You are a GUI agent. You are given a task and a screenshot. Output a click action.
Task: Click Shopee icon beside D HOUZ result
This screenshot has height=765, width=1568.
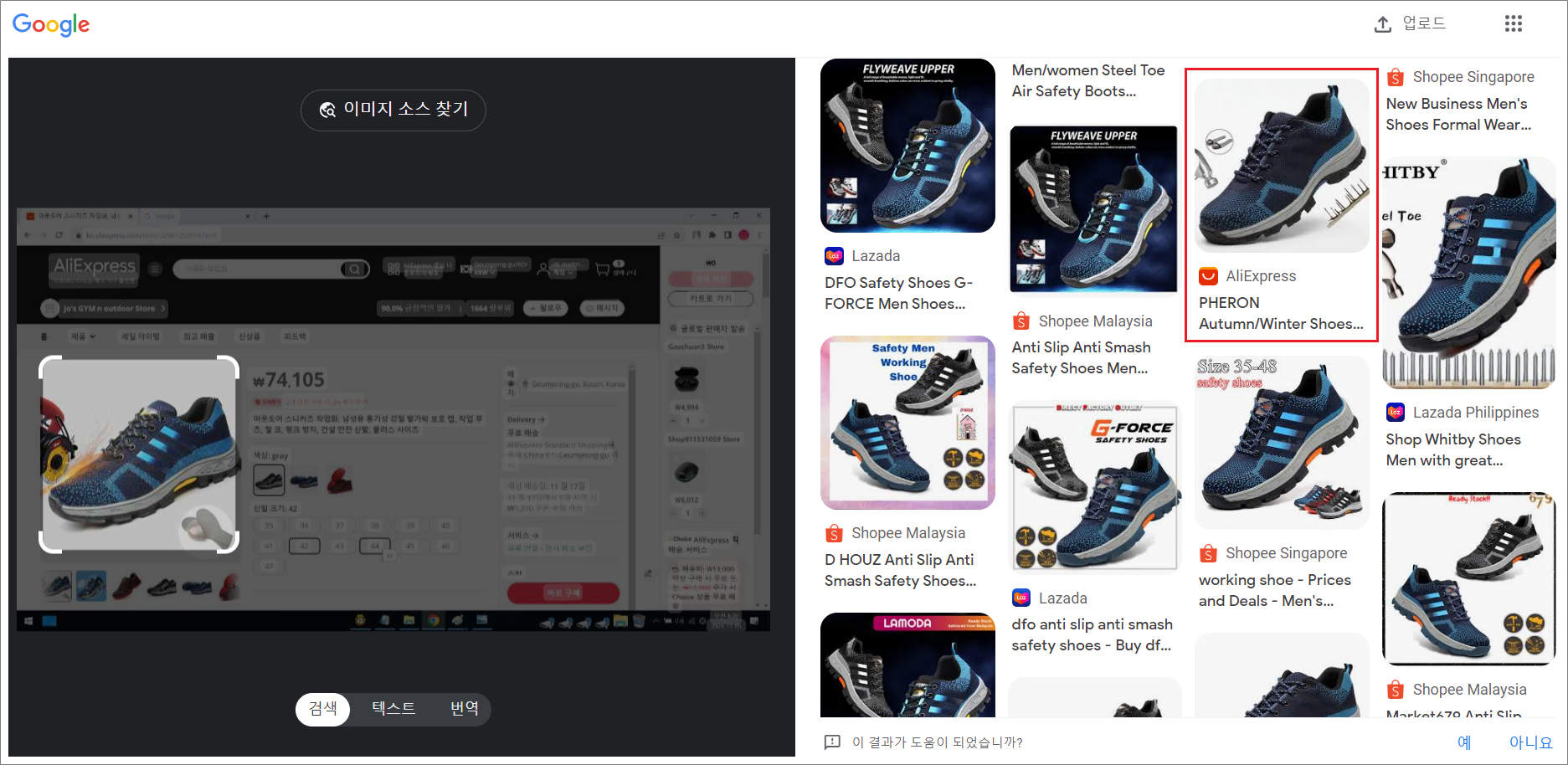click(x=834, y=533)
